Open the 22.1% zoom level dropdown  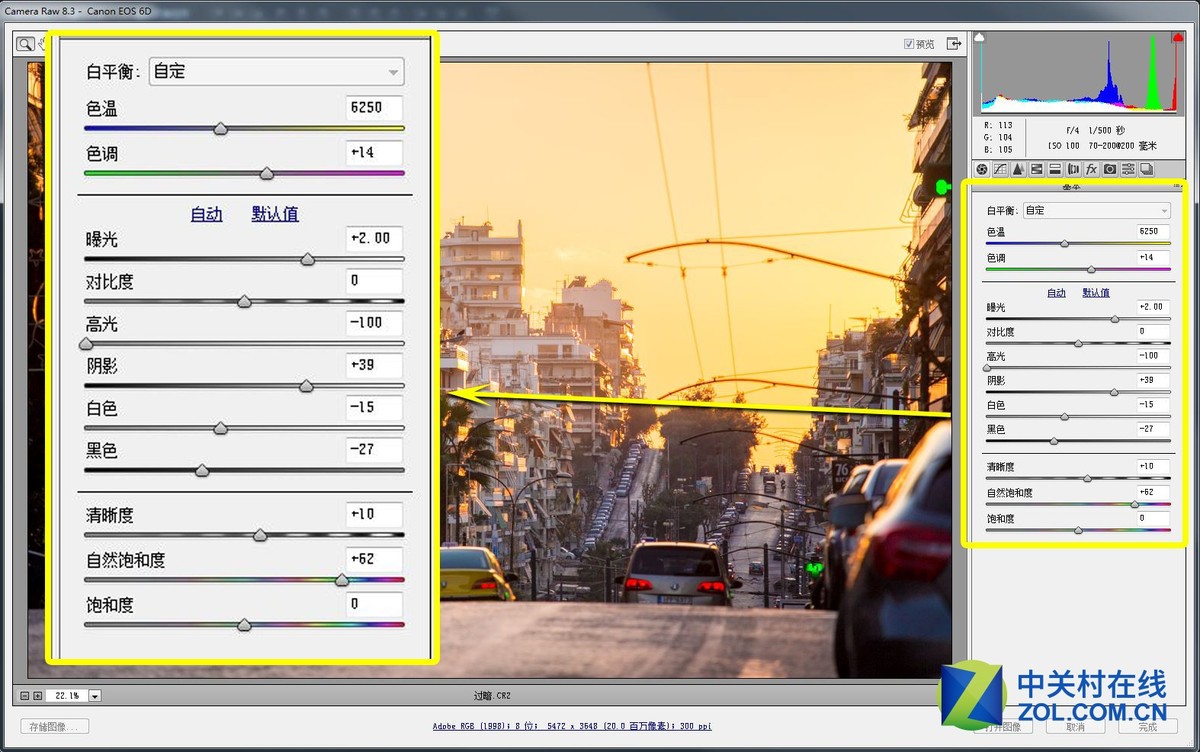pos(95,695)
